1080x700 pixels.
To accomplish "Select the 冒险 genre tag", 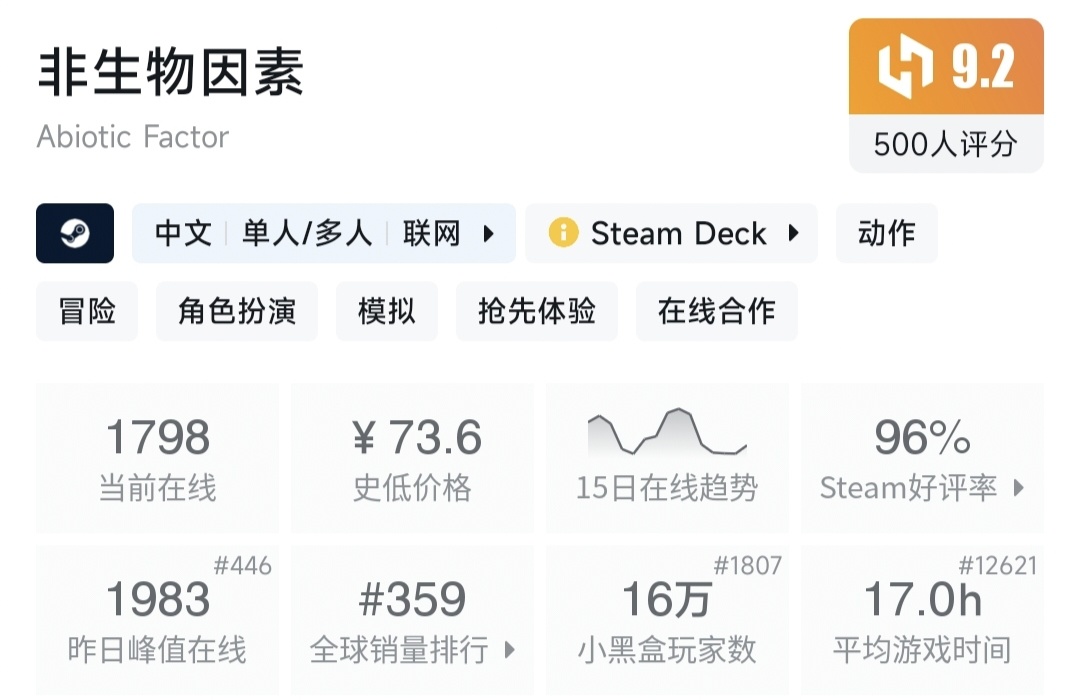I will click(x=87, y=311).
